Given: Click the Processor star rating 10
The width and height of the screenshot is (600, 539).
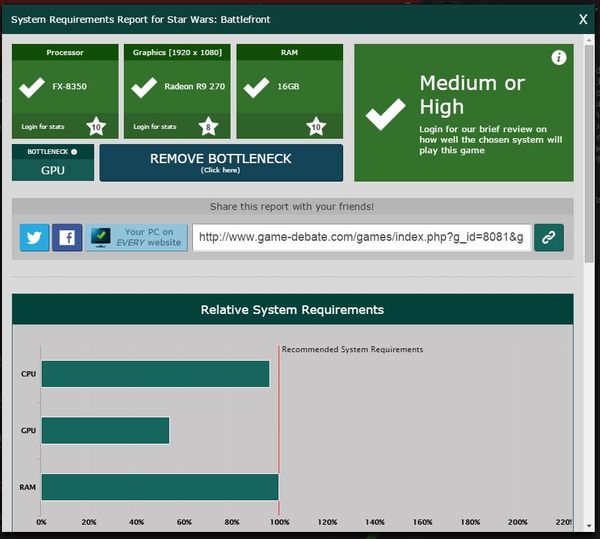Looking at the screenshot, I should pos(96,127).
